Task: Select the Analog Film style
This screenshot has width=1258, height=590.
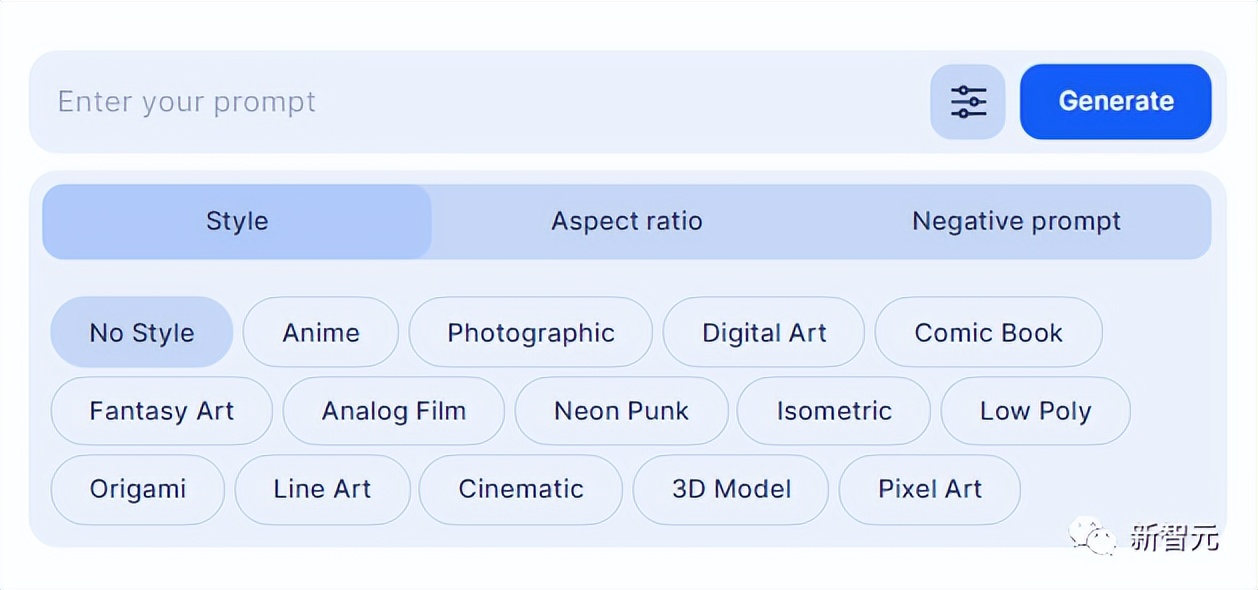Action: 394,411
